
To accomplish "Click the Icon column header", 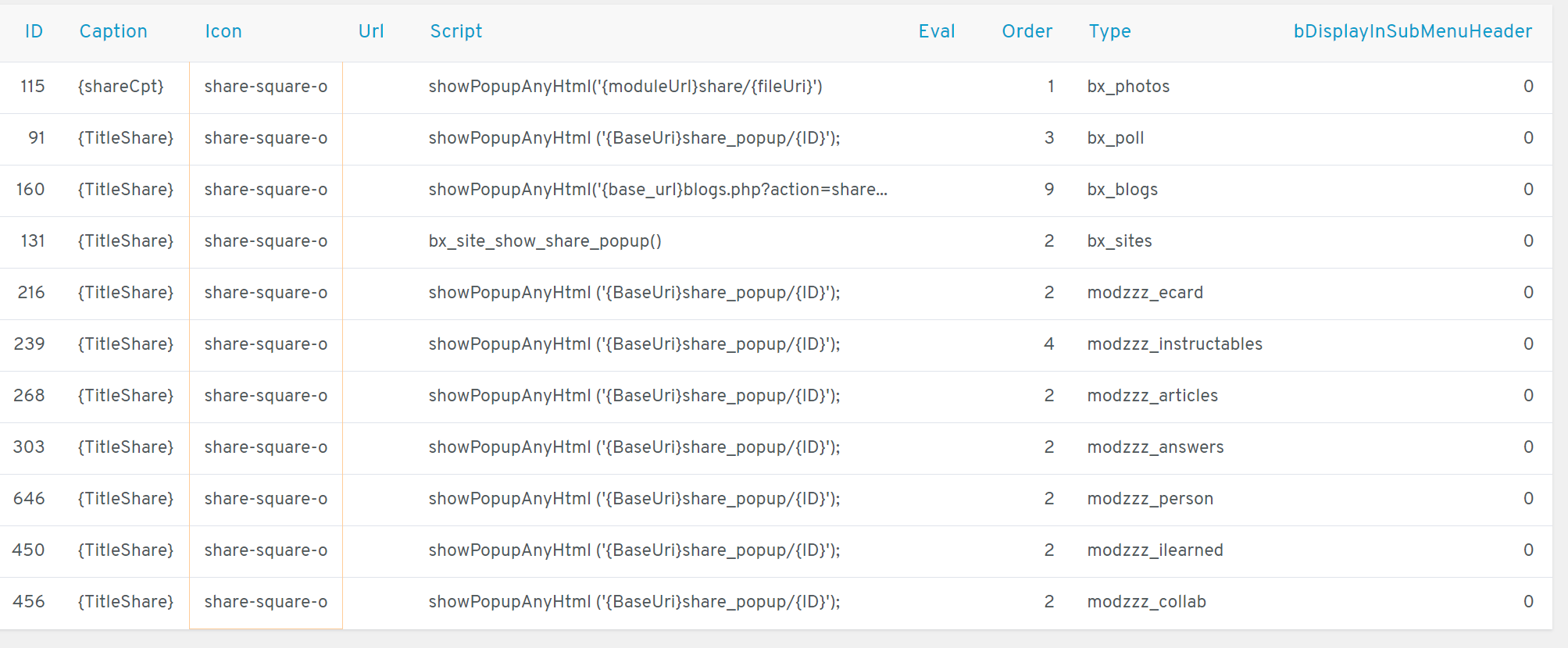I will point(223,31).
